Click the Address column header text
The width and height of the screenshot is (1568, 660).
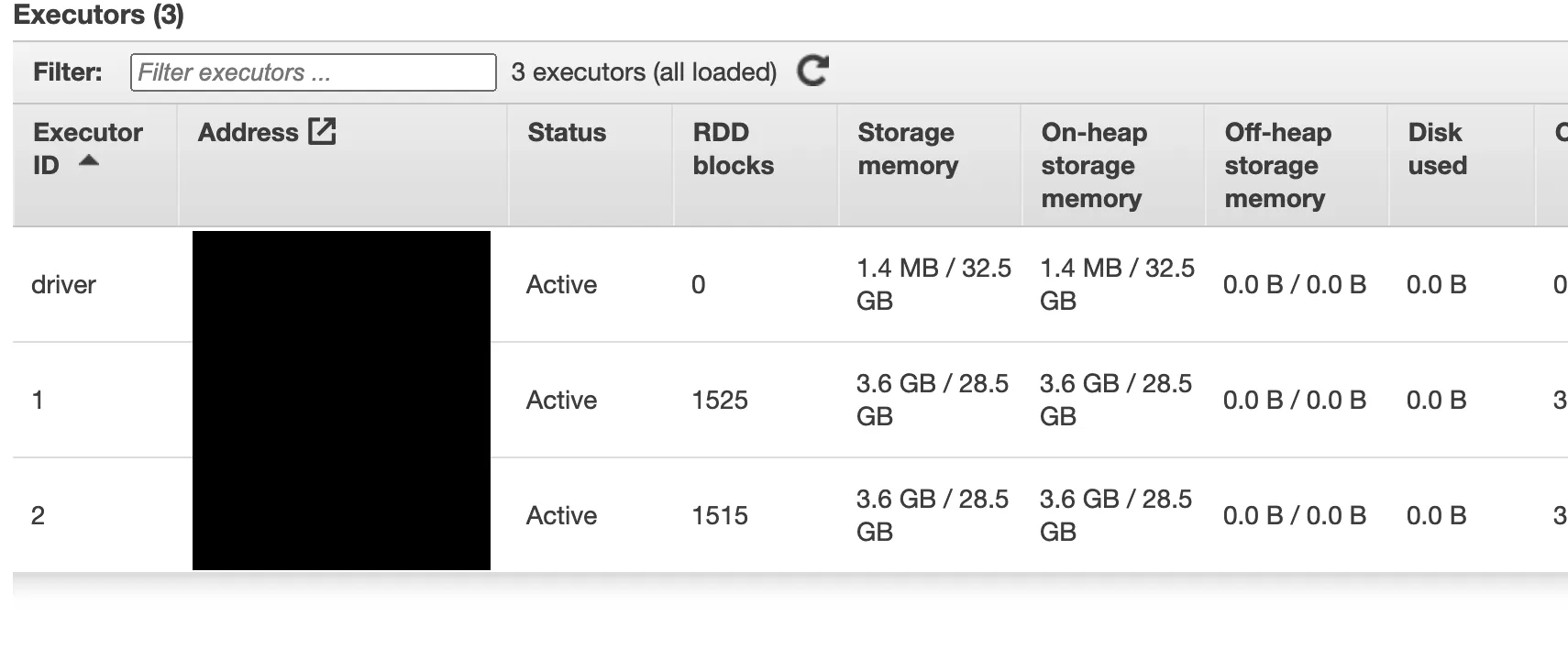(248, 133)
